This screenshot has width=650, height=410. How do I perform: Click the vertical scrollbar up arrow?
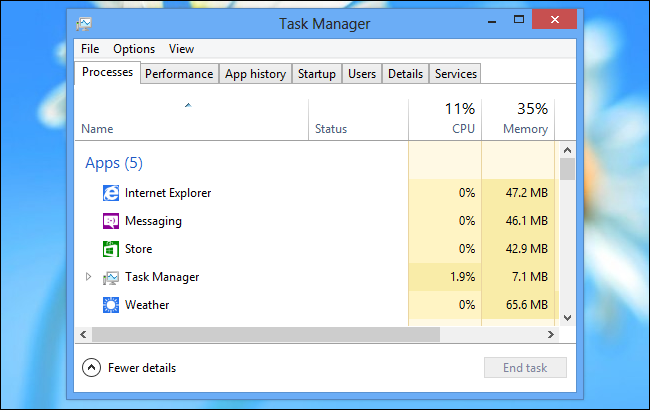pos(568,150)
